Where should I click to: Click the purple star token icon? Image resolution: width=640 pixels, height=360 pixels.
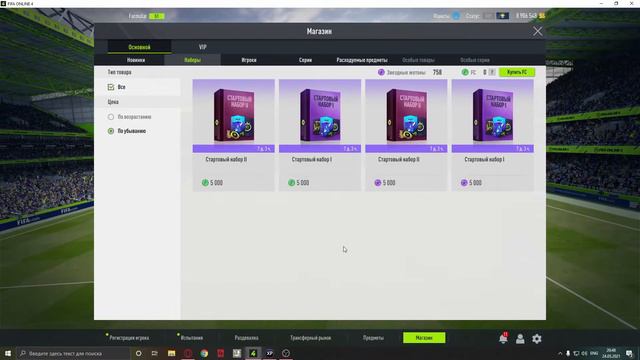[x=381, y=72]
